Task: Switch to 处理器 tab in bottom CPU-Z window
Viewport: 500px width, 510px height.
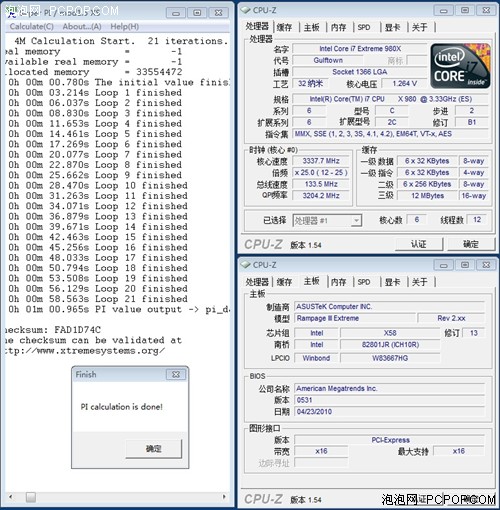Action: coord(257,282)
